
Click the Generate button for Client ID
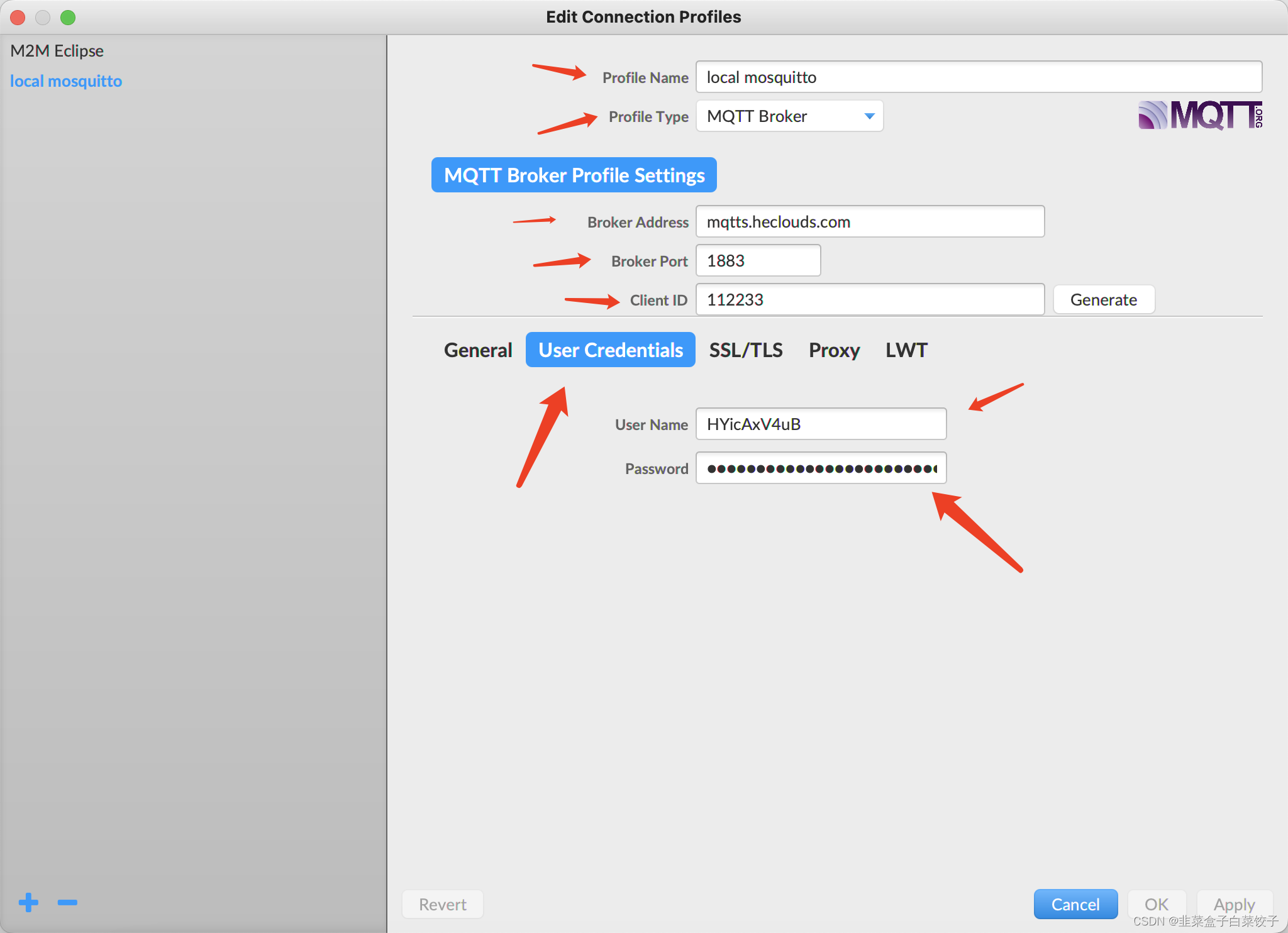tap(1103, 300)
